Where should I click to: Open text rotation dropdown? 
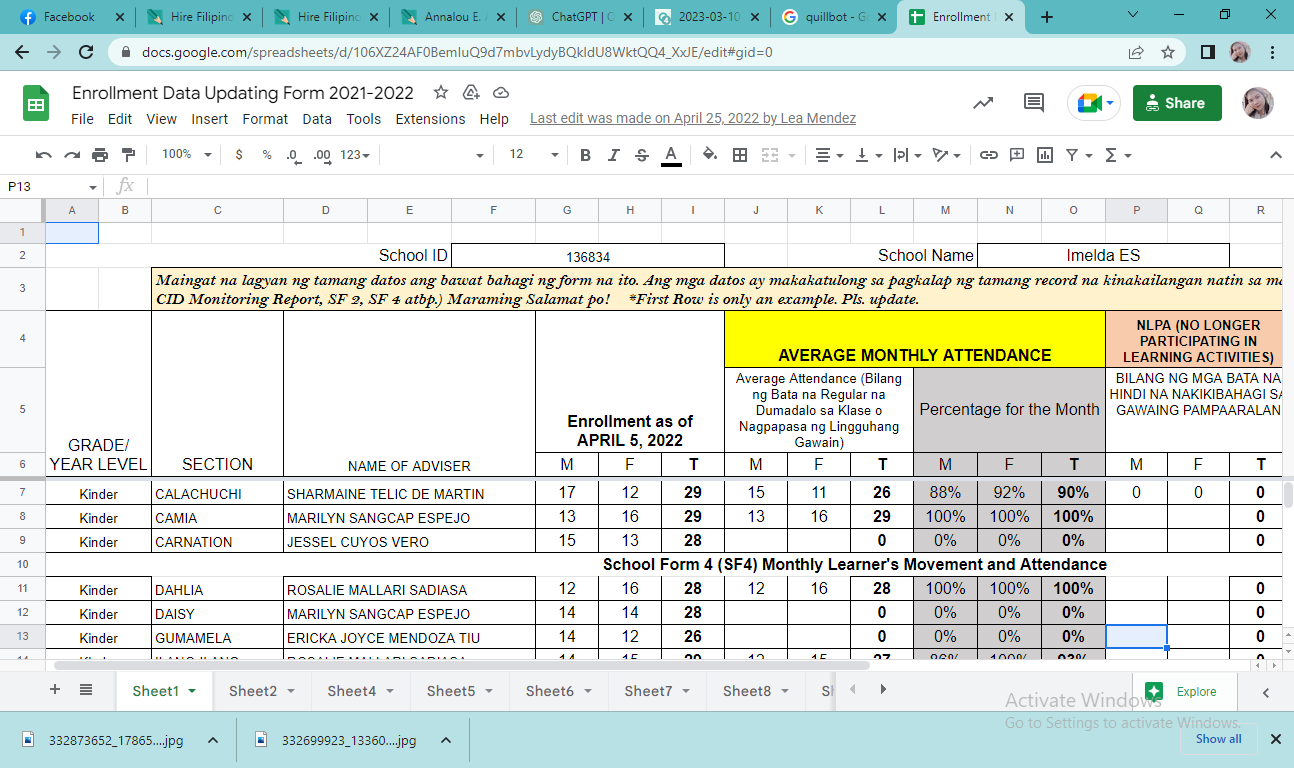[x=946, y=155]
